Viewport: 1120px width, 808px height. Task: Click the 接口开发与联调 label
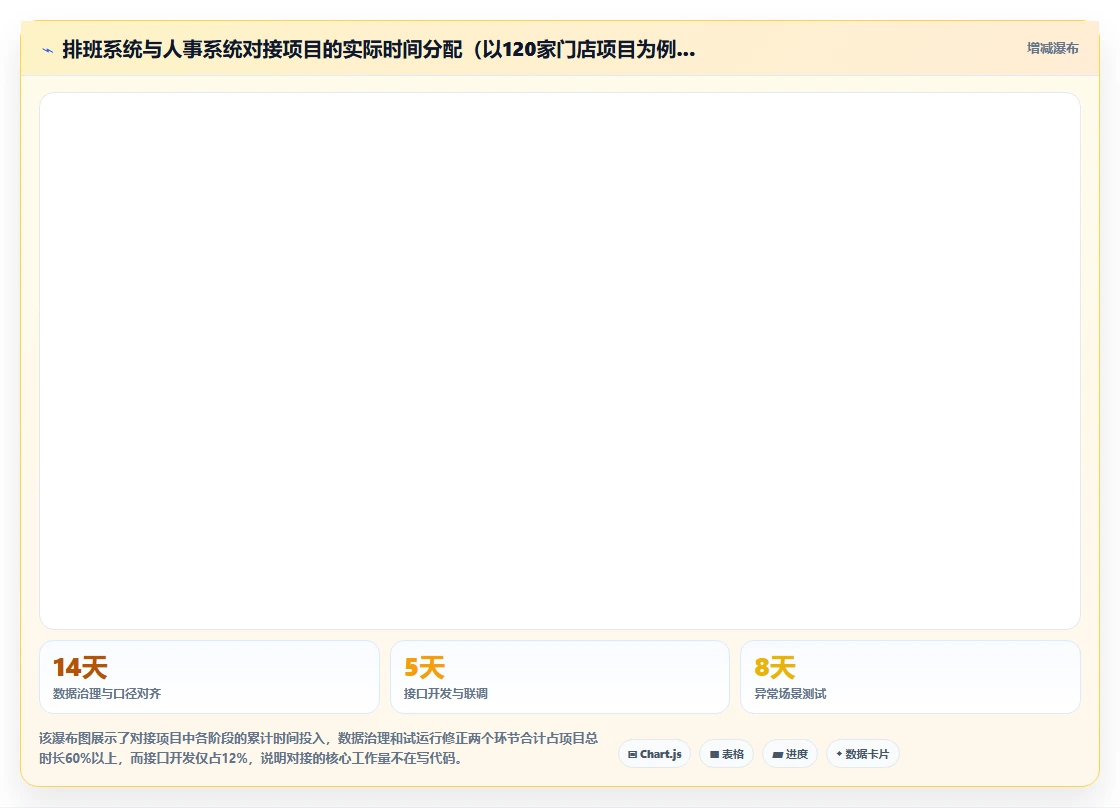[446, 694]
